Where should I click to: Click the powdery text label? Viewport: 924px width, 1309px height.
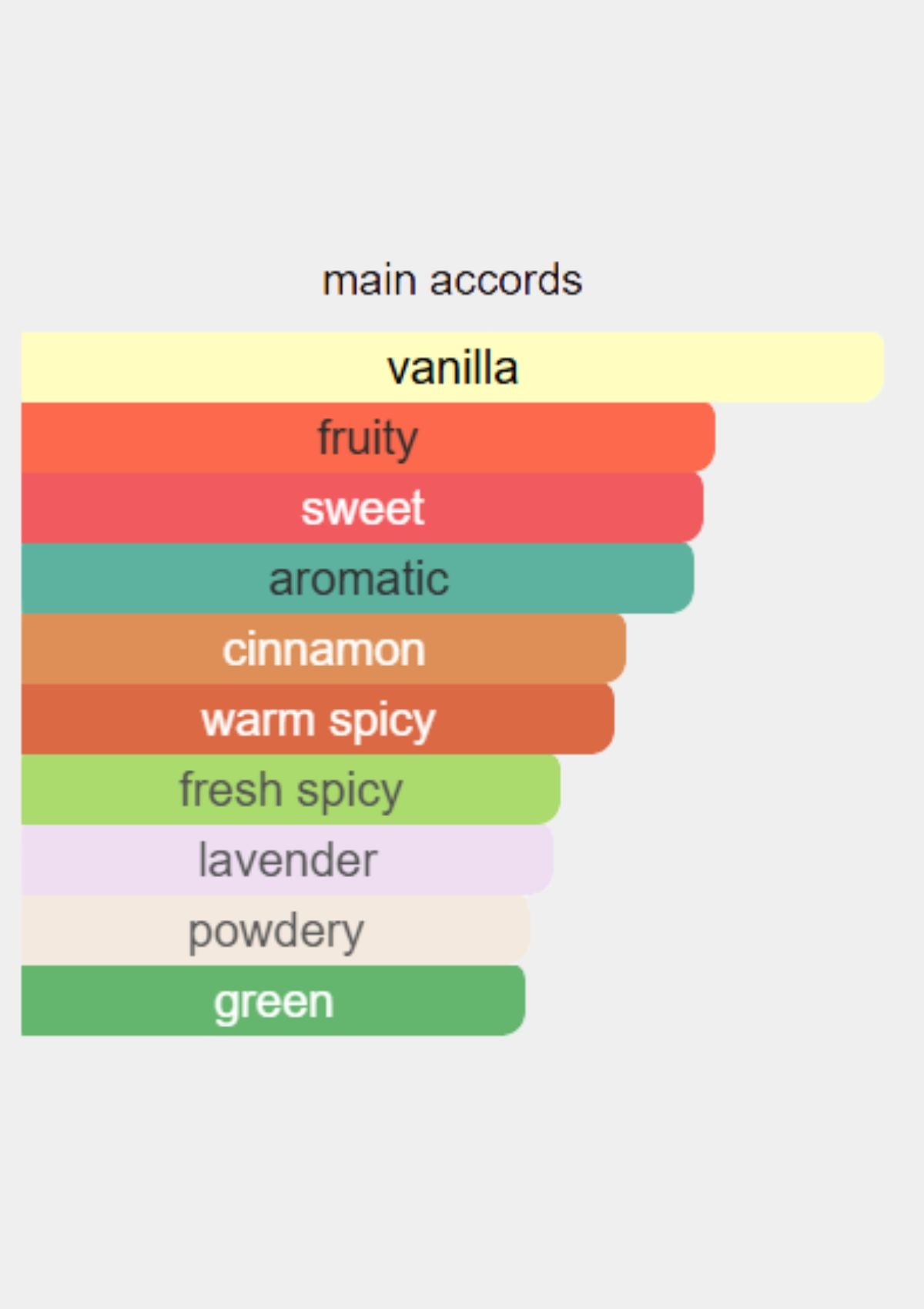tap(276, 932)
